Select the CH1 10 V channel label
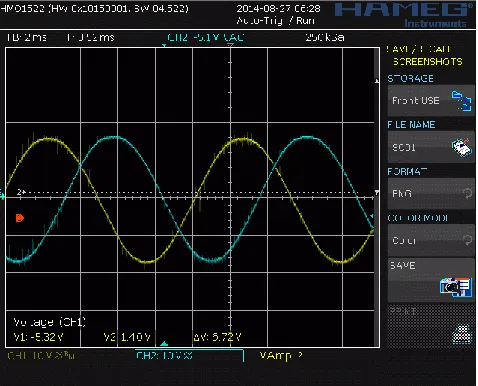 pos(41,356)
